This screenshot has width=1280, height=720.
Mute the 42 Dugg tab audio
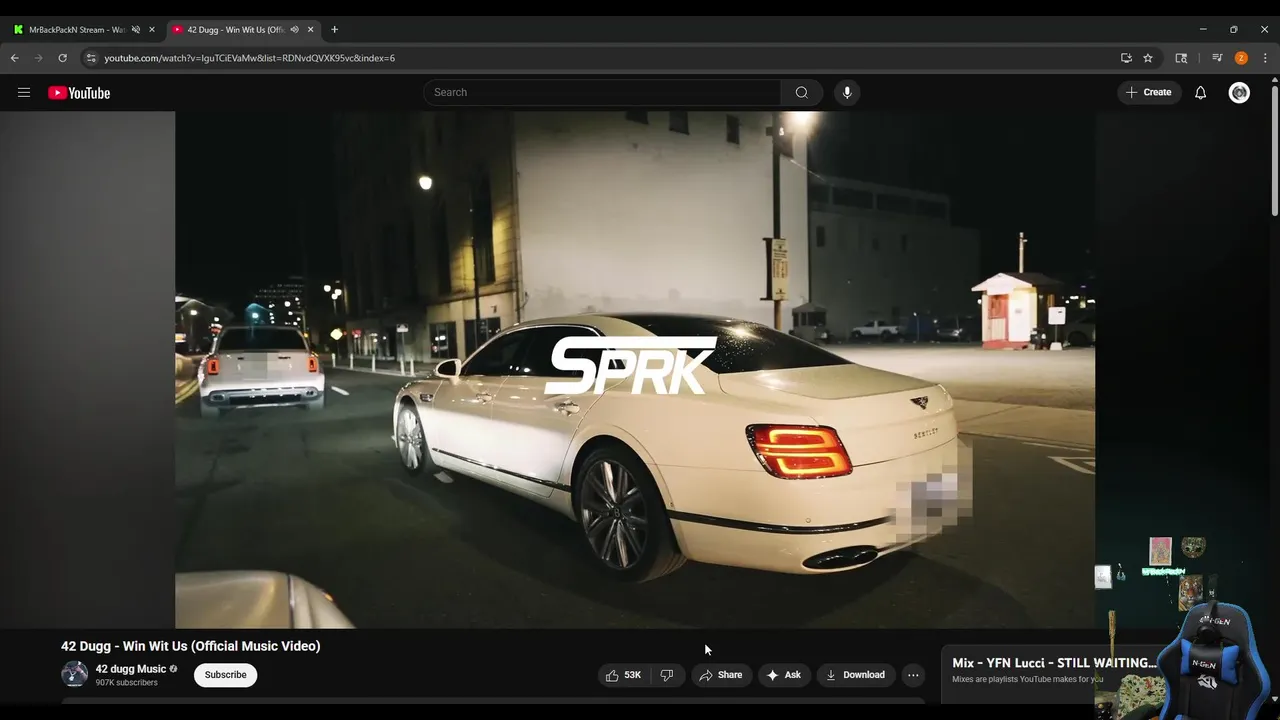click(x=294, y=30)
